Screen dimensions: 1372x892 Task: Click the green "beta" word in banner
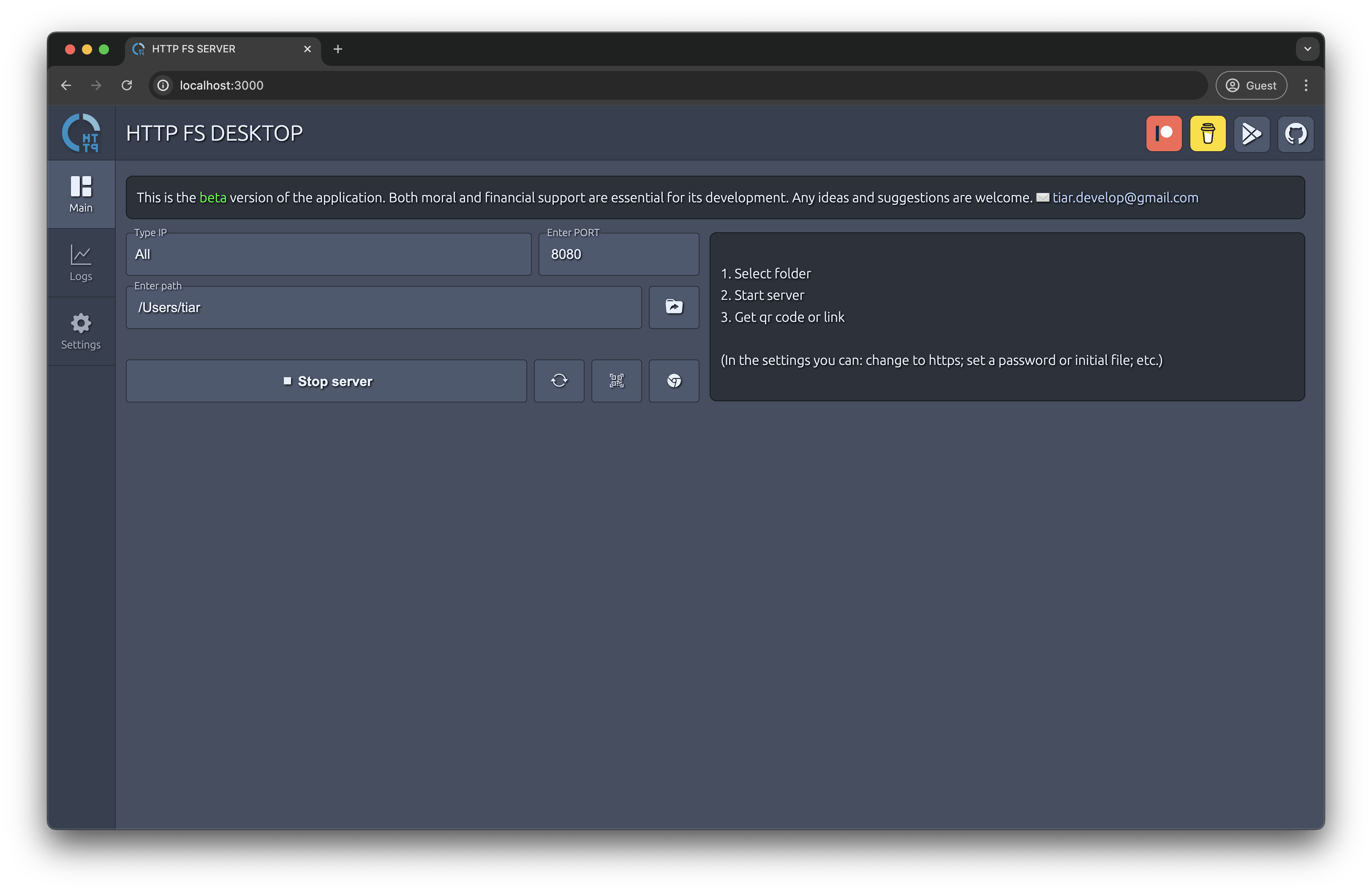coord(213,198)
